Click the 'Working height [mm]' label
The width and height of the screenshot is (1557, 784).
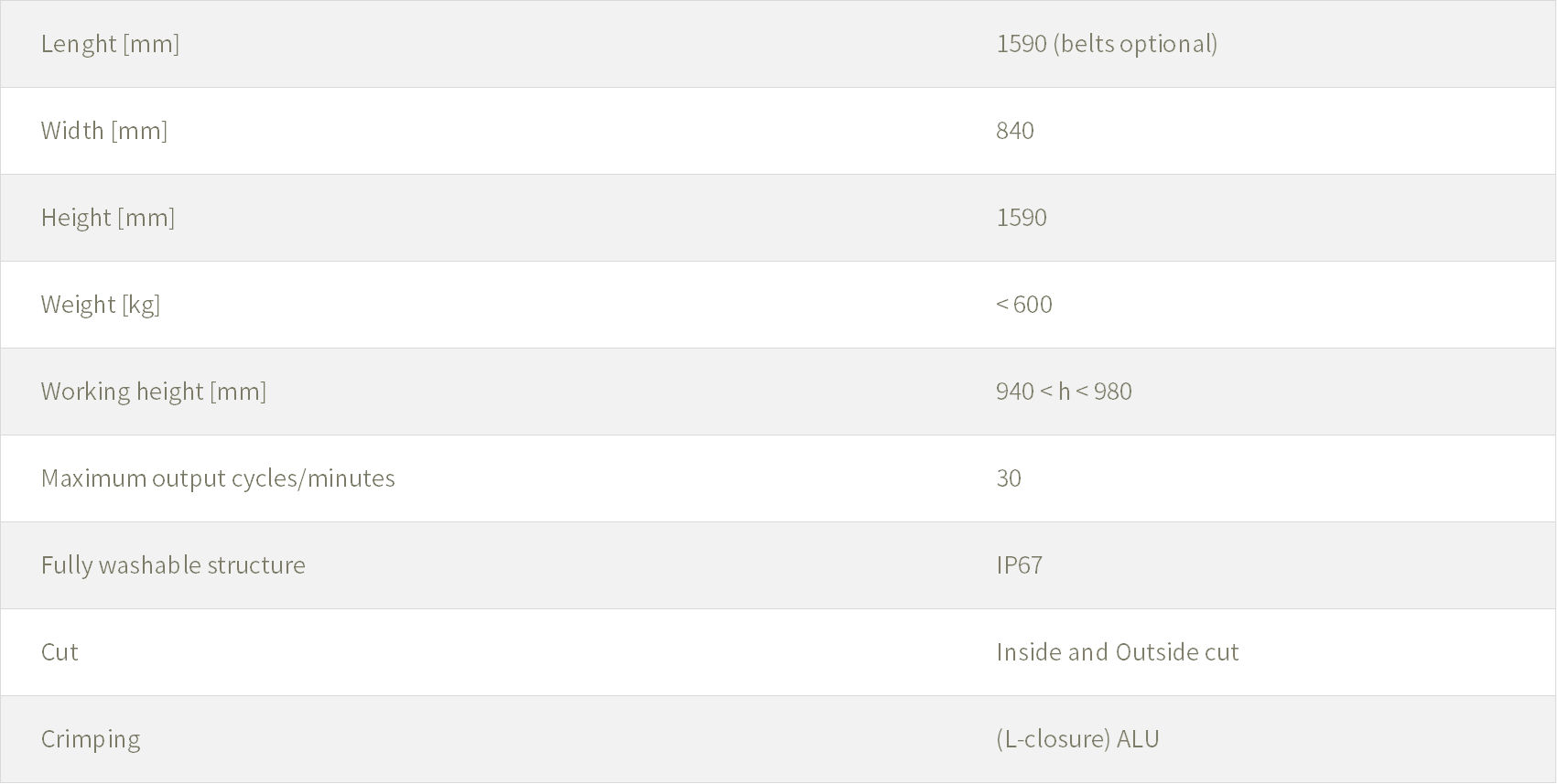click(x=153, y=392)
